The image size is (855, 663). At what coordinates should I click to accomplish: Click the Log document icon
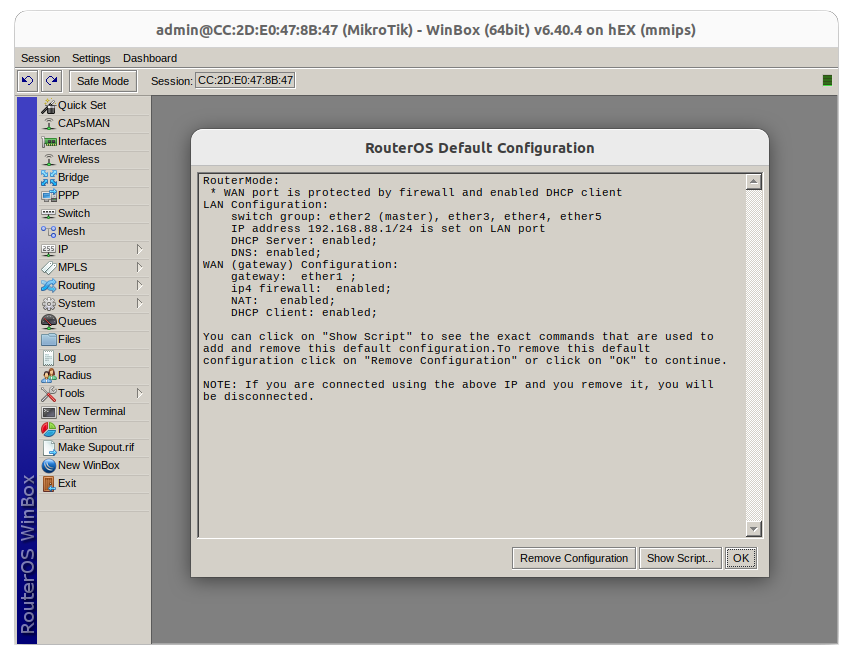tap(49, 358)
